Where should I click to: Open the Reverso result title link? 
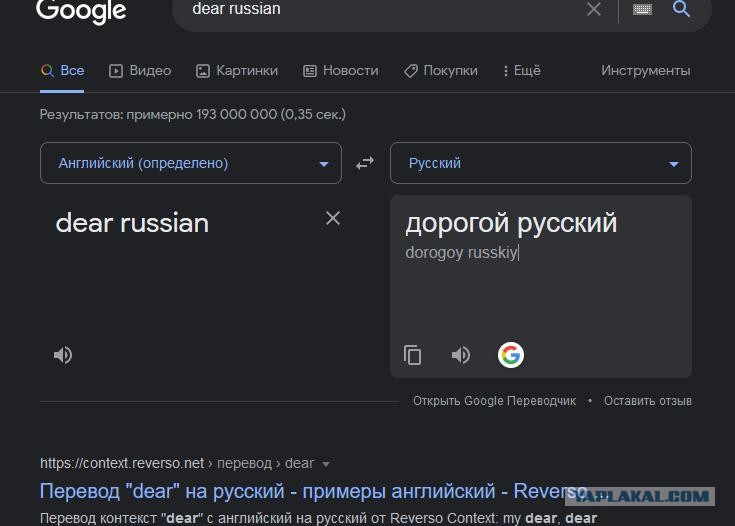(x=313, y=491)
